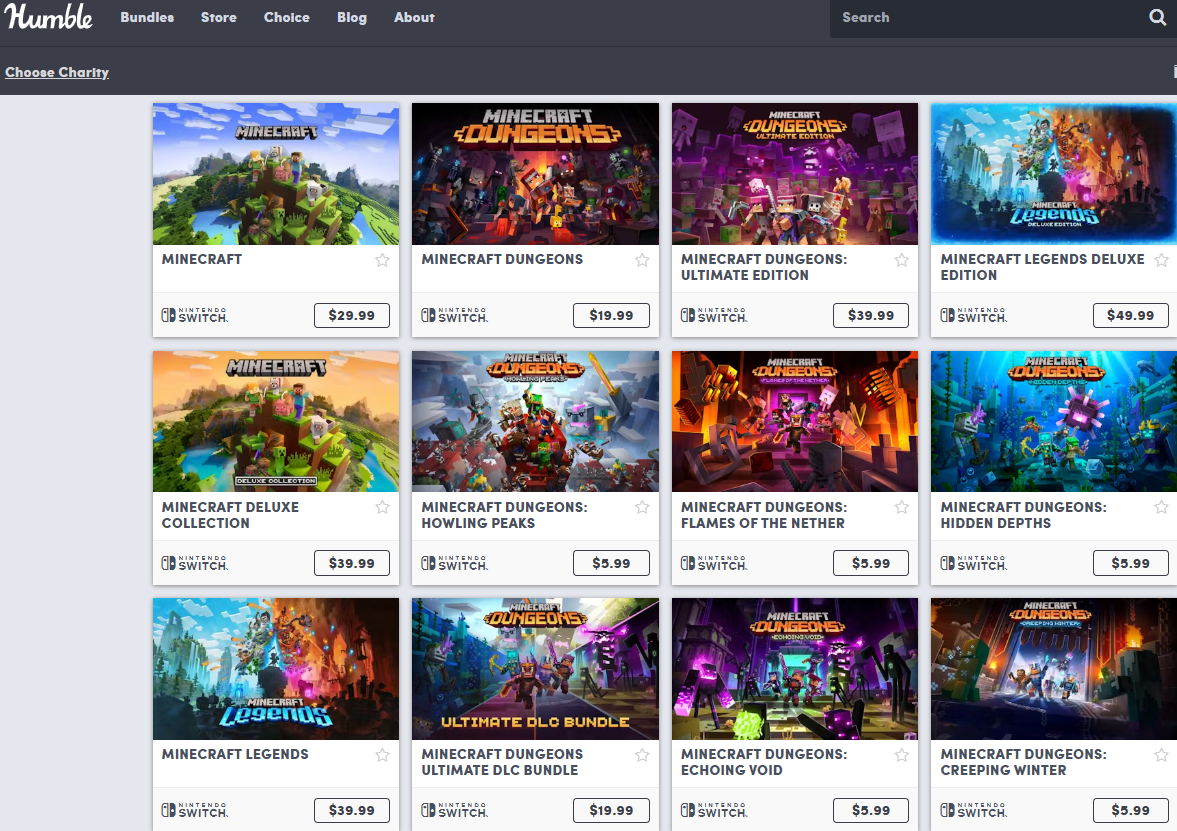Screen dimensions: 1177x831
Task: Open "MINECRAFT DUNGEONS: HOWLING PEAKS" title
Action: click(x=504, y=515)
